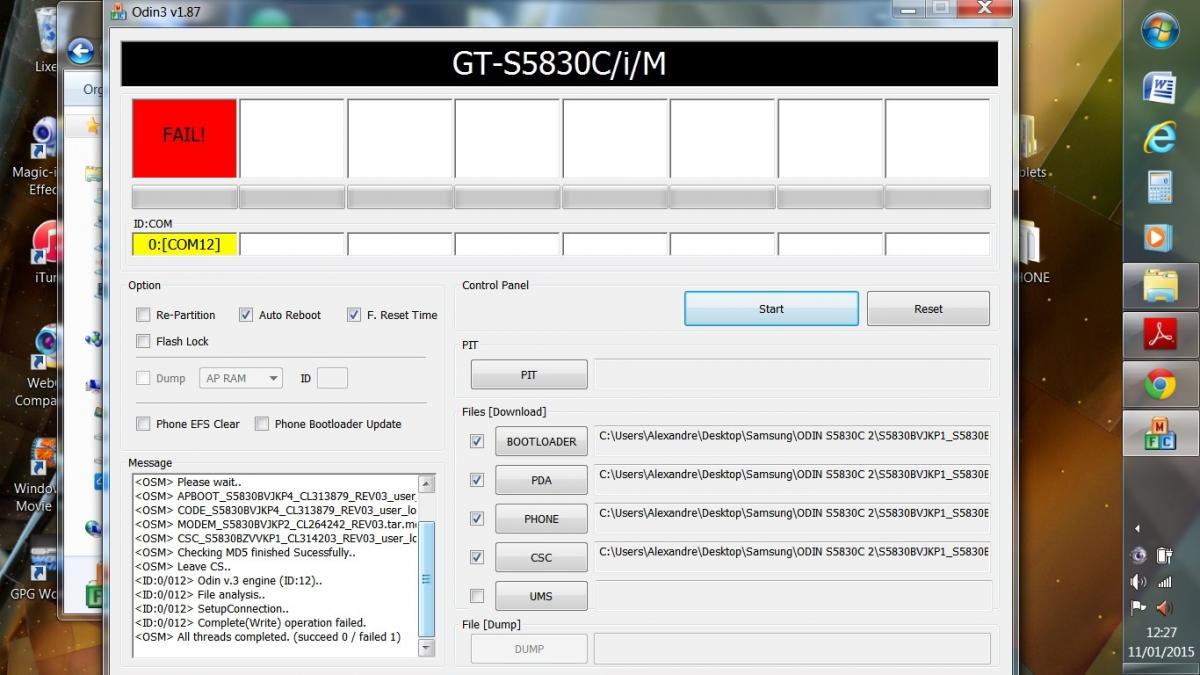This screenshot has width=1200, height=675.
Task: Click the CSC file button
Action: pyautogui.click(x=541, y=558)
